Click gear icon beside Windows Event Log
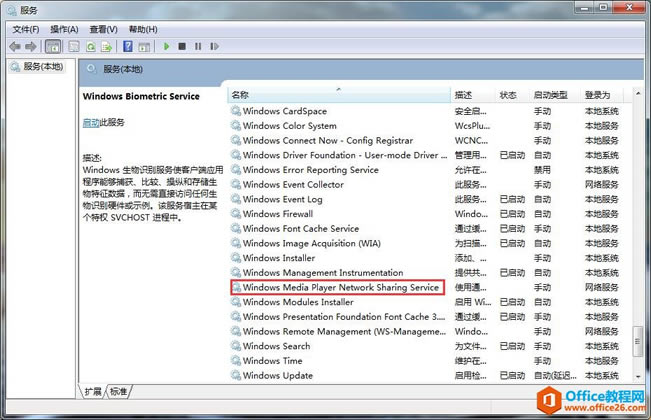Image resolution: width=651 pixels, height=420 pixels. click(x=236, y=199)
